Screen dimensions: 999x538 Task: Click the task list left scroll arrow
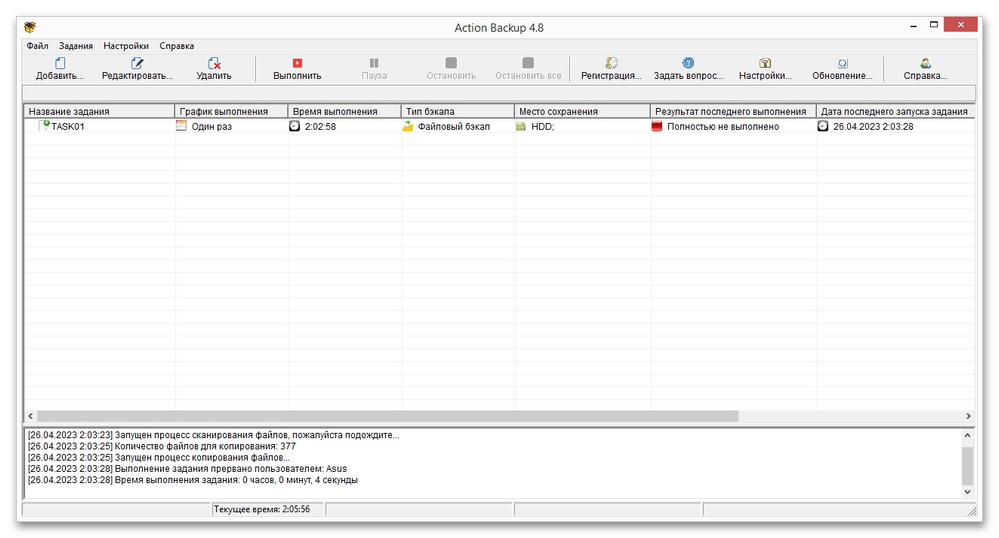(31, 416)
